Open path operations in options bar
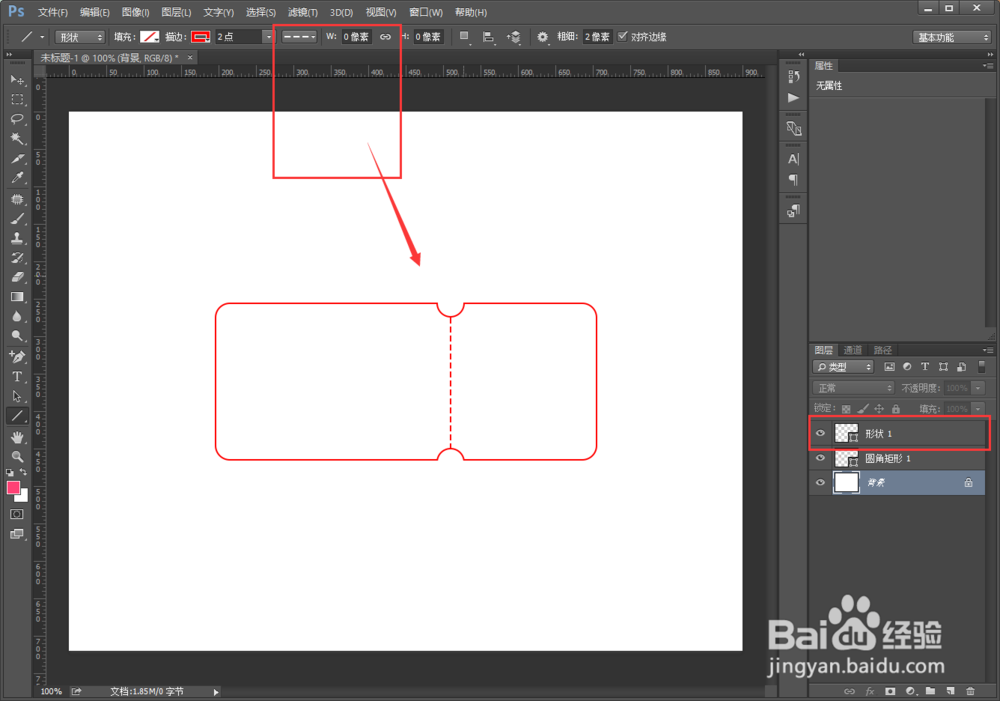 click(x=465, y=37)
